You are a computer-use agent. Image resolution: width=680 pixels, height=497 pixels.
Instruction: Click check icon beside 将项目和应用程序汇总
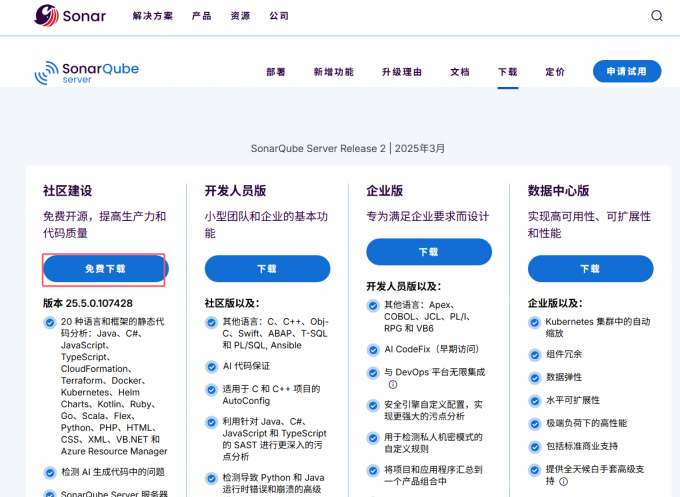[x=373, y=471]
